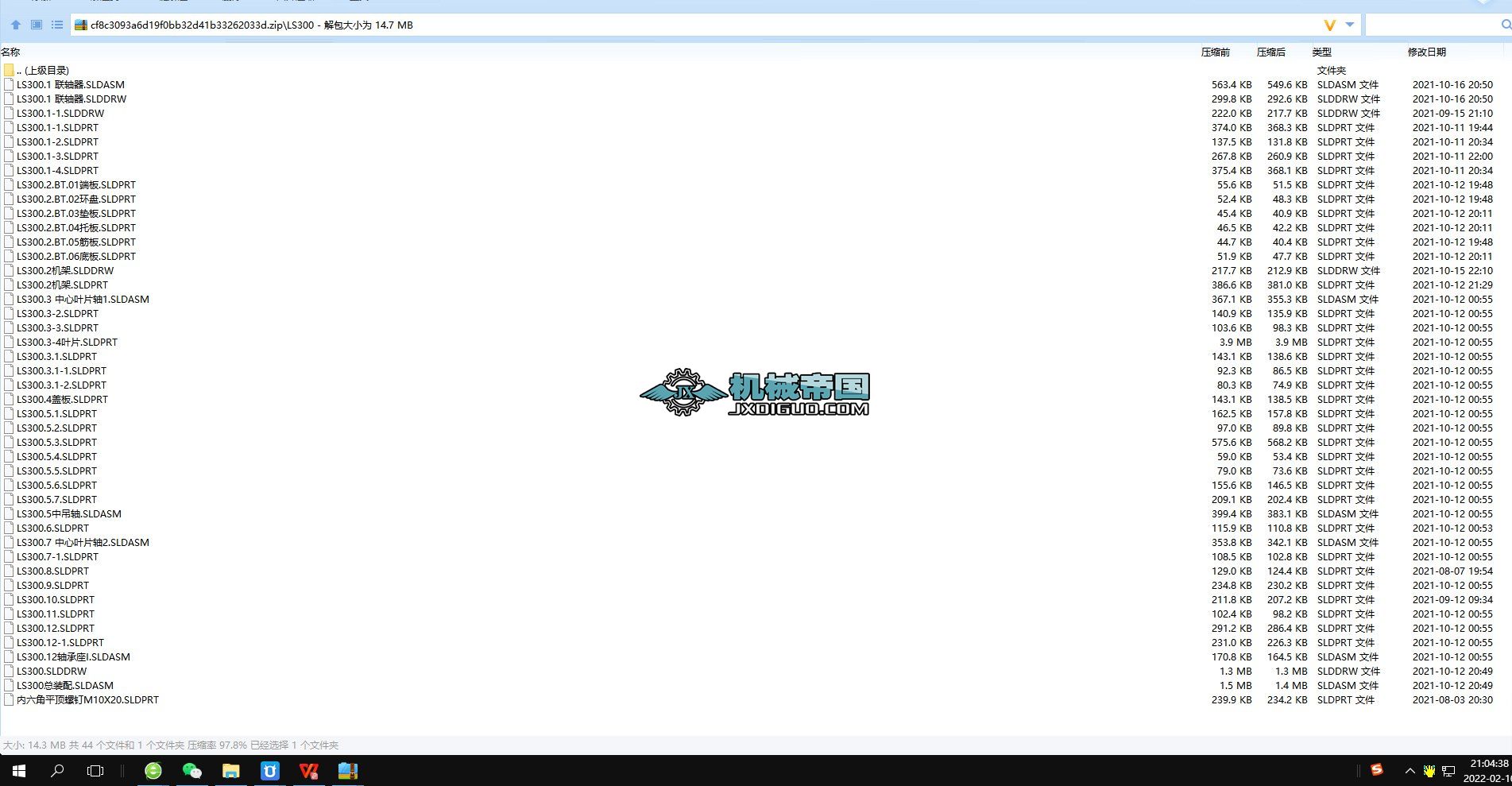
Task: Select file 内六角平顶螺钉M10X20.SLDPRT
Action: pyautogui.click(x=87, y=699)
